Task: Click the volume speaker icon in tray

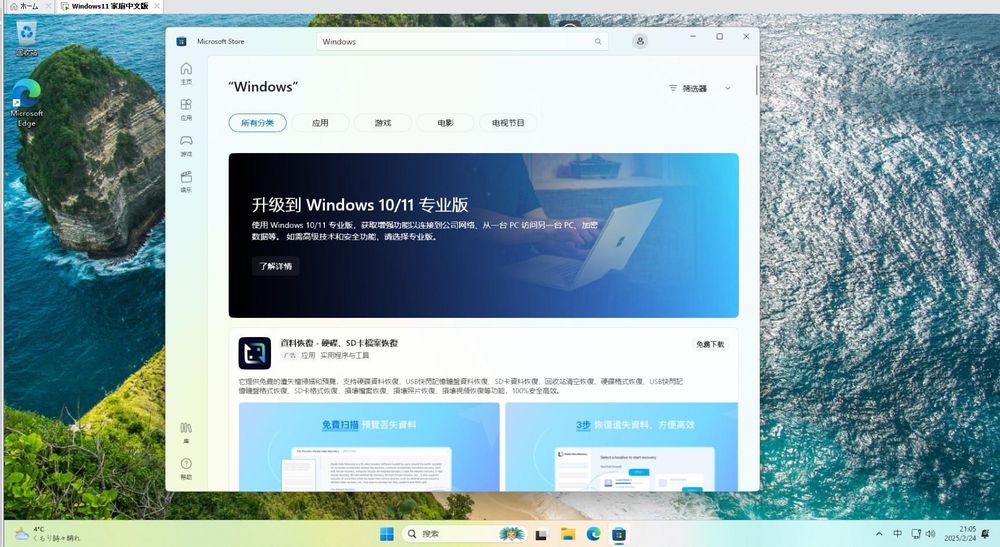Action: (930, 534)
